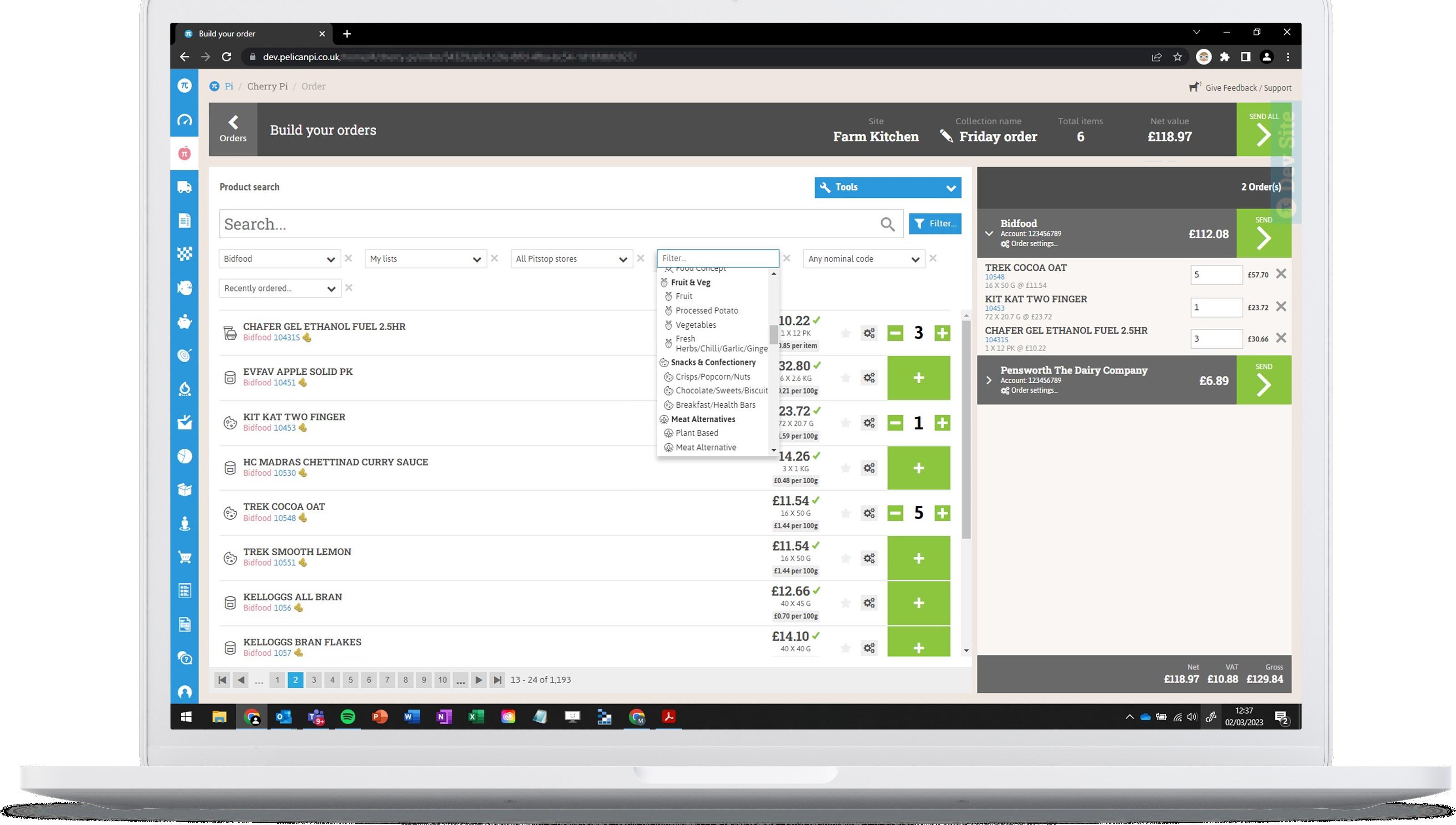Click the product Search input field
Image resolution: width=1456 pixels, height=825 pixels.
tap(544, 225)
